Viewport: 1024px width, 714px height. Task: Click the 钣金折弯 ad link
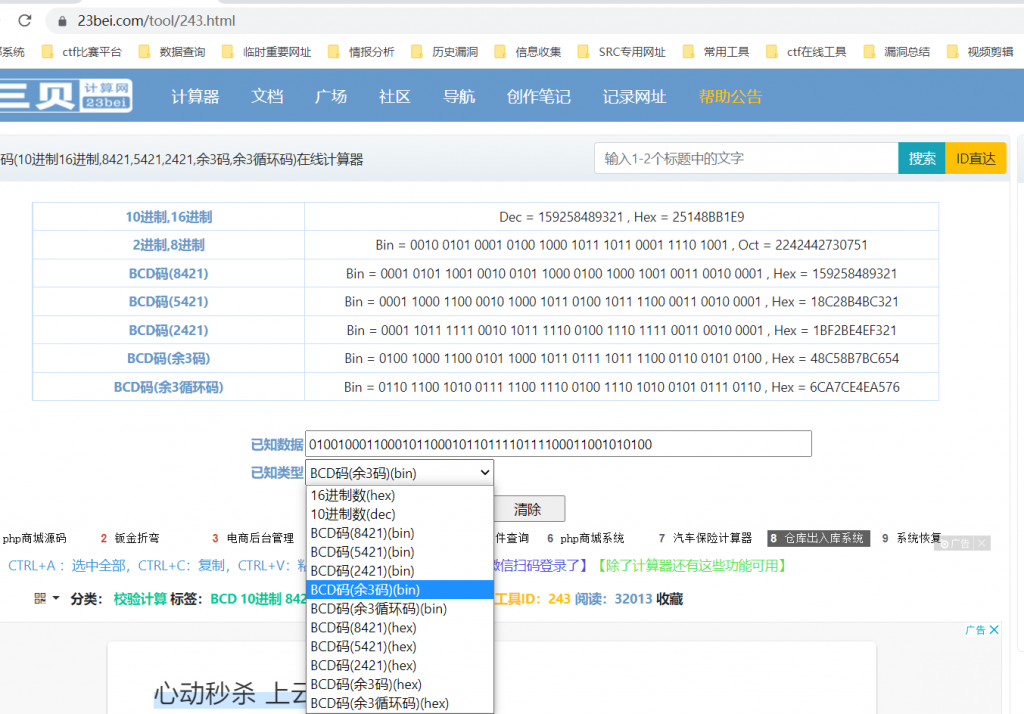[x=136, y=538]
